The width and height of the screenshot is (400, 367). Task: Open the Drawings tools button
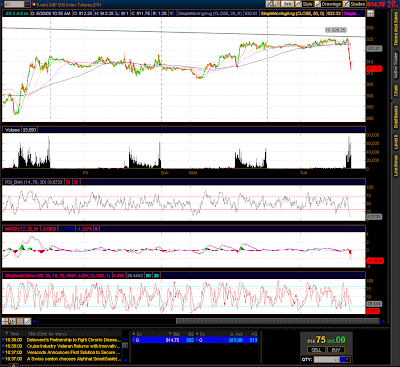coord(328,4)
